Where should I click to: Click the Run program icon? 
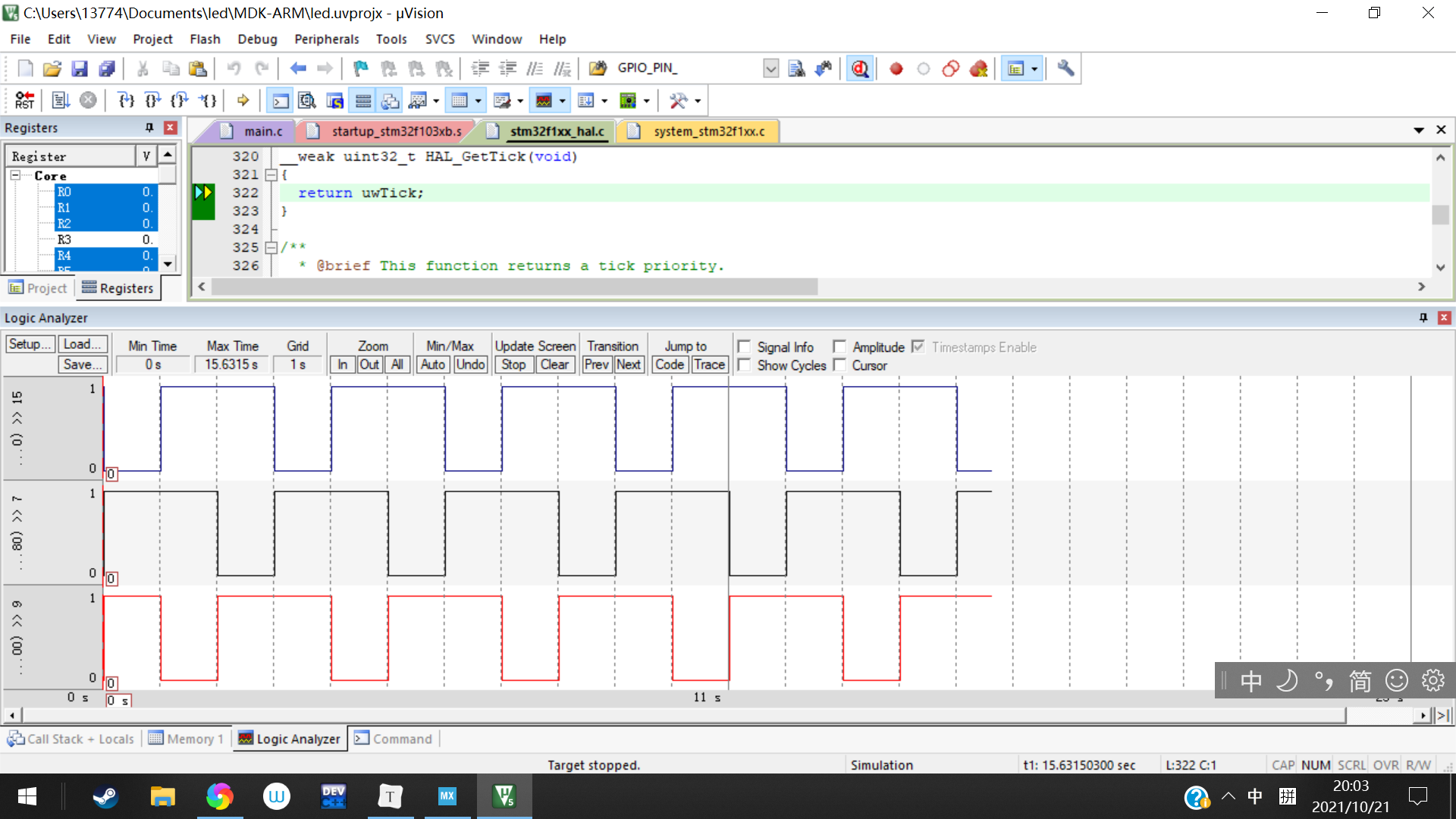61,100
